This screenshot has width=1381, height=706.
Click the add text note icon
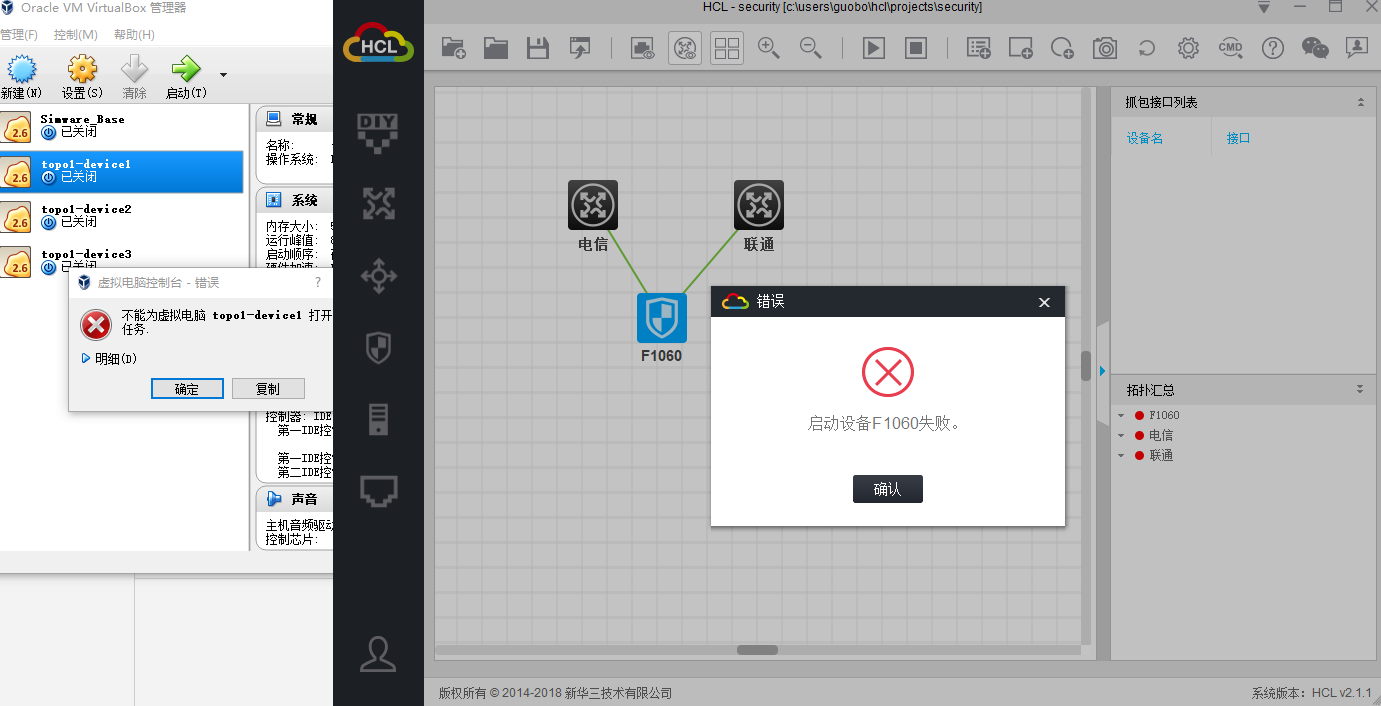[x=979, y=47]
